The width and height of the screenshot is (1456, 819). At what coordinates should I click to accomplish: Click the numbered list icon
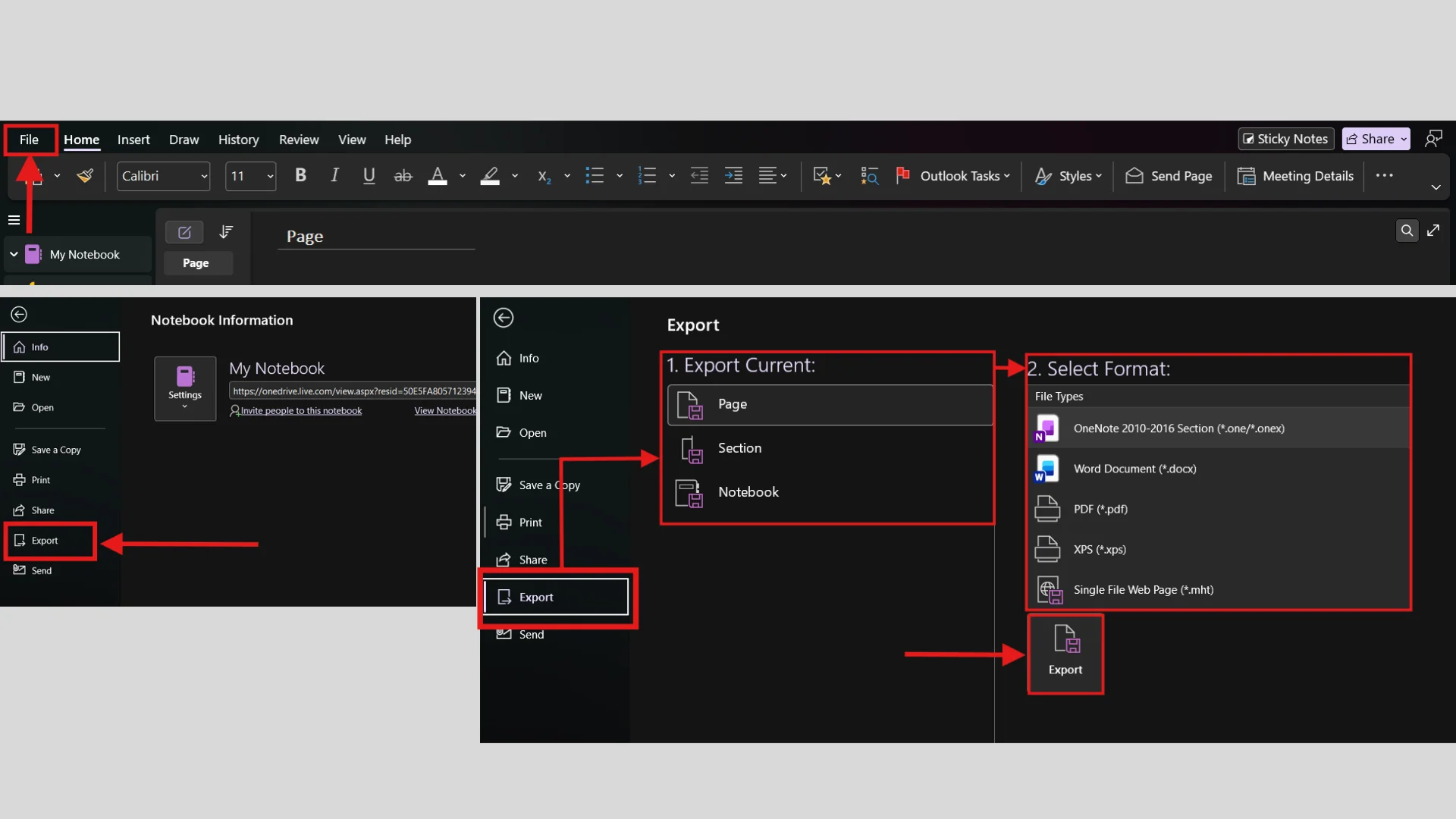(x=647, y=176)
